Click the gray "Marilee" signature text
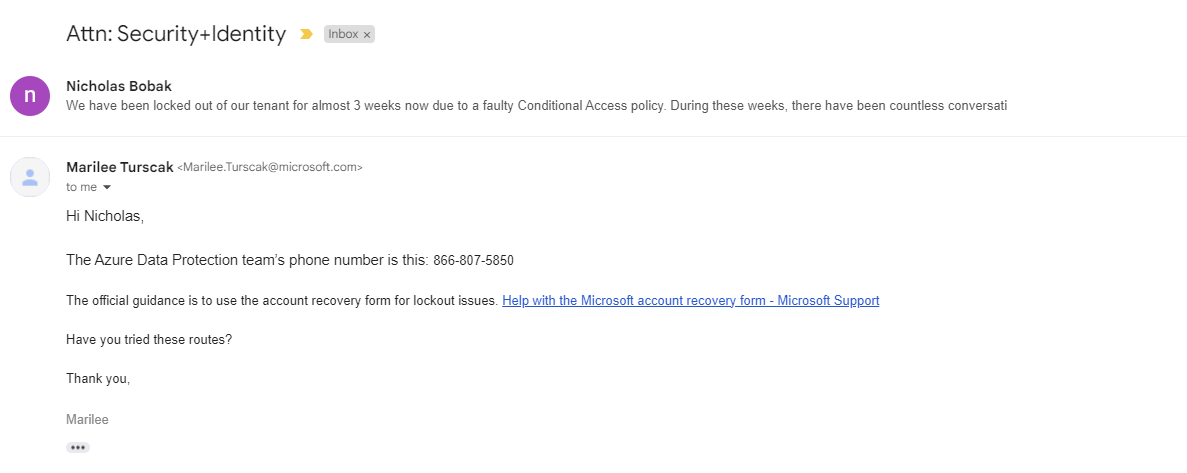The image size is (1187, 473). pyautogui.click(x=88, y=419)
